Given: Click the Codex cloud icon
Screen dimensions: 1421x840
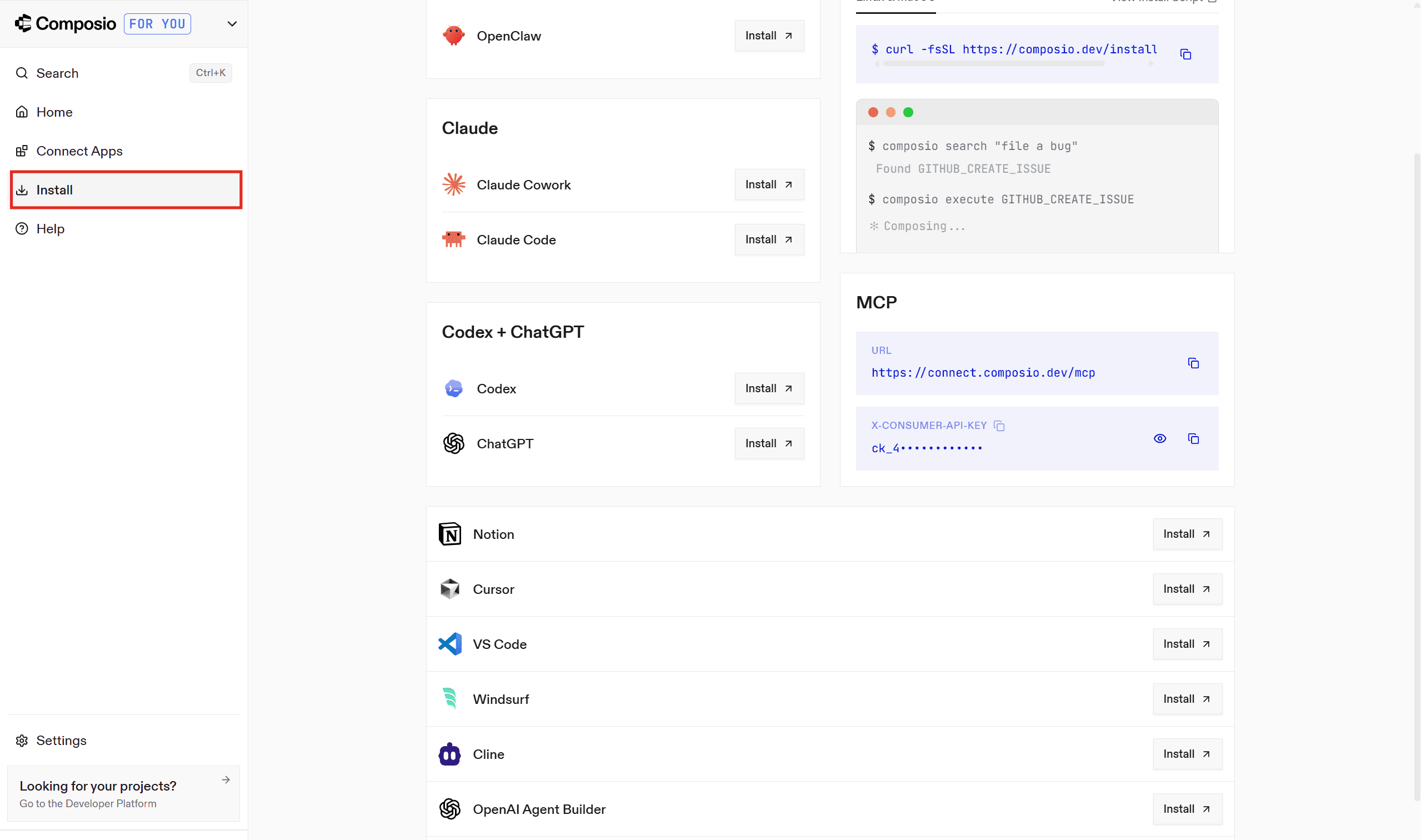Looking at the screenshot, I should pyautogui.click(x=453, y=388).
